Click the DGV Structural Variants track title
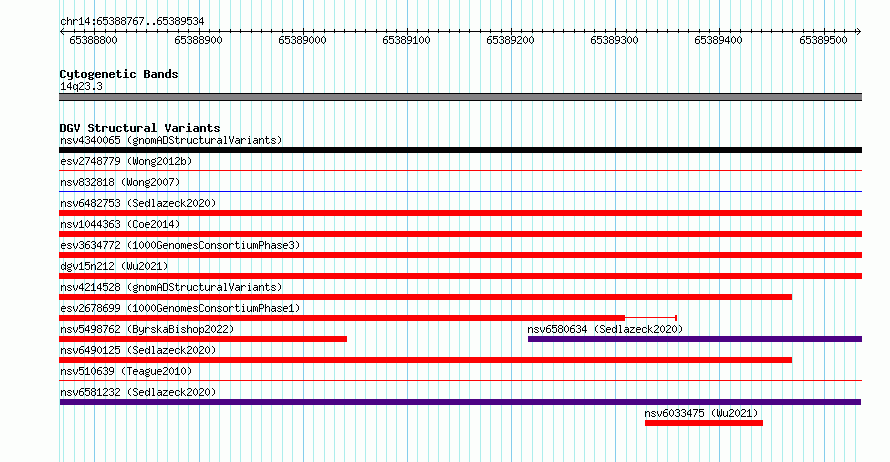The width and height of the screenshot is (890, 462). [140, 128]
